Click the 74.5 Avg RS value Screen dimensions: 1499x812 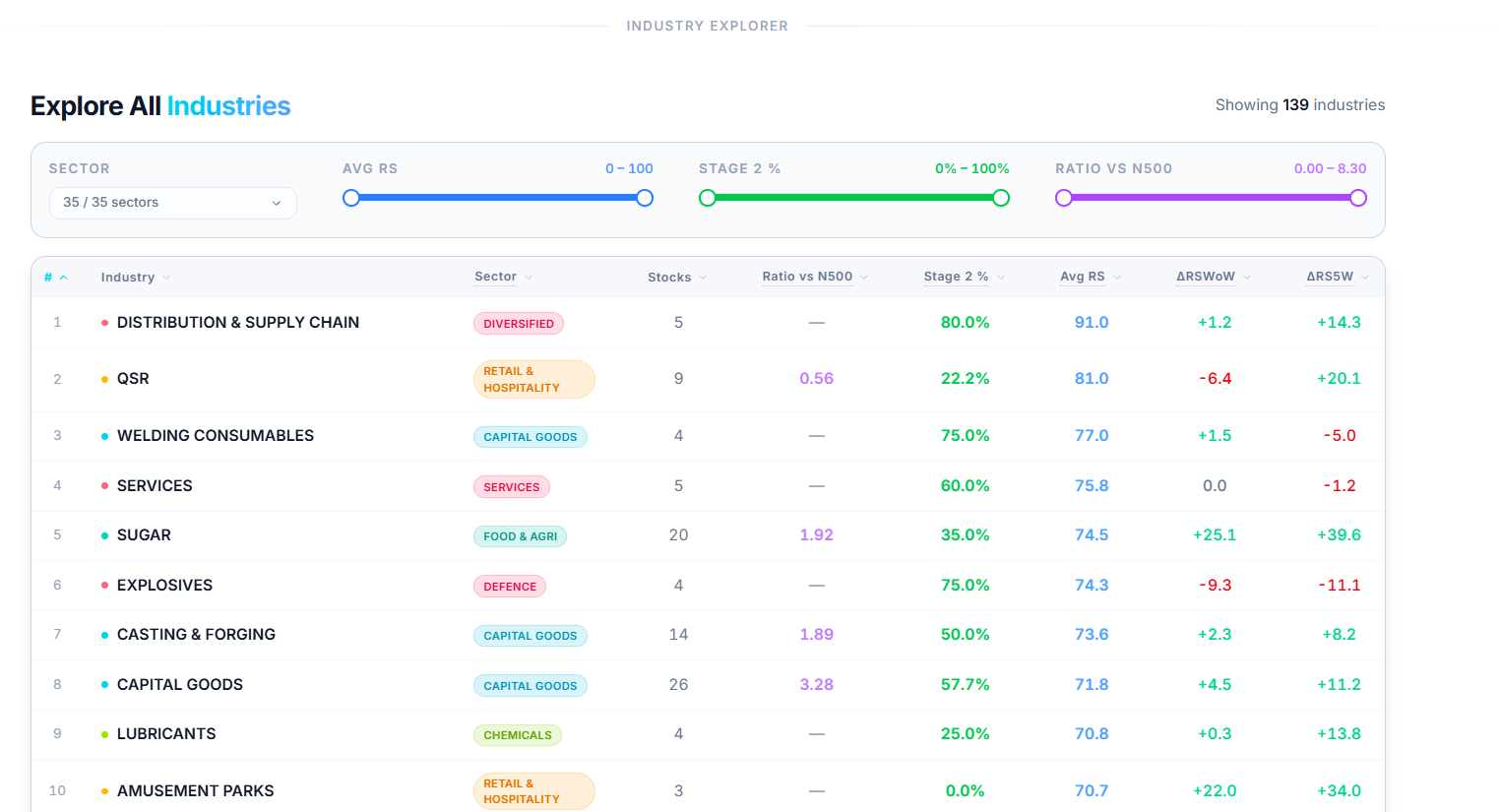coord(1092,535)
